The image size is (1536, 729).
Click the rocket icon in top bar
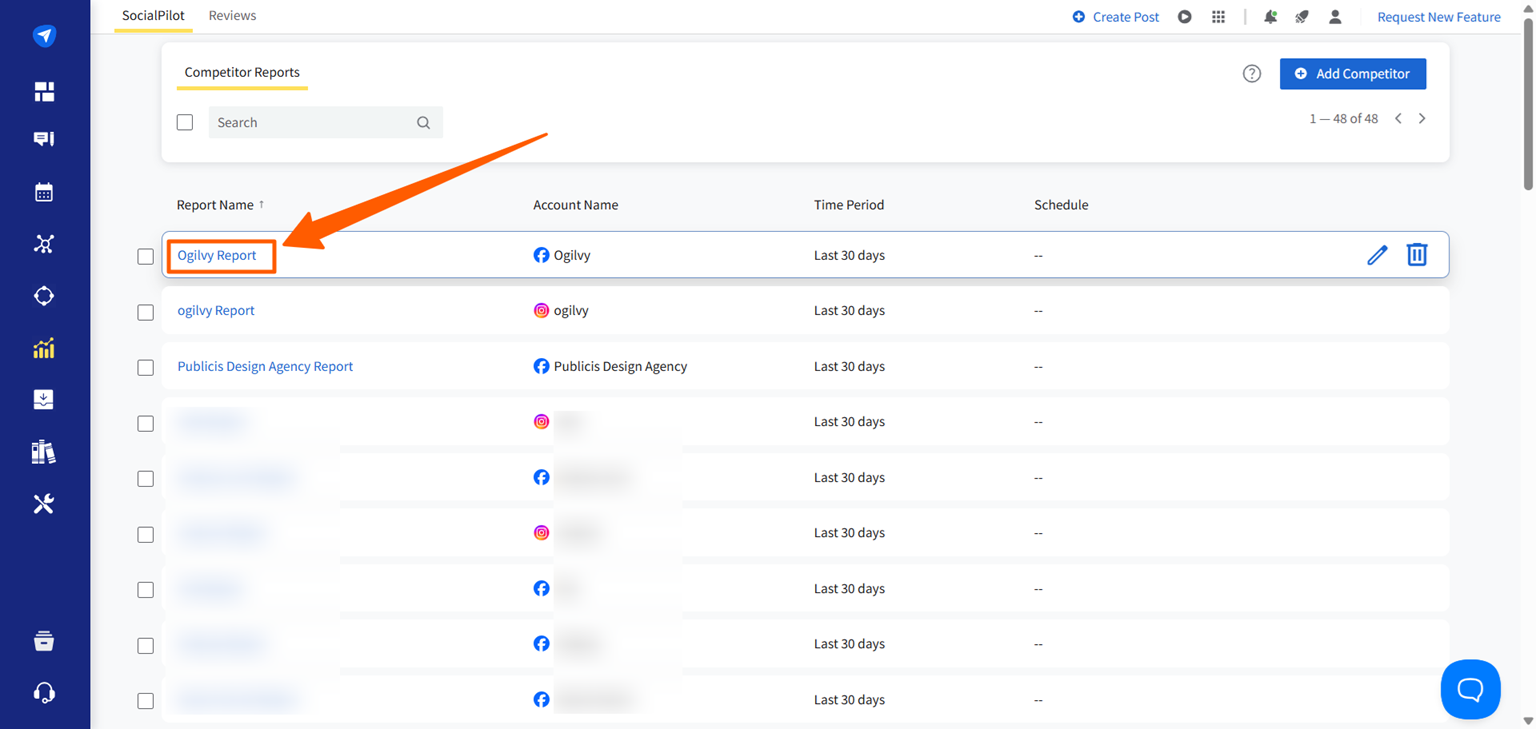point(1302,17)
